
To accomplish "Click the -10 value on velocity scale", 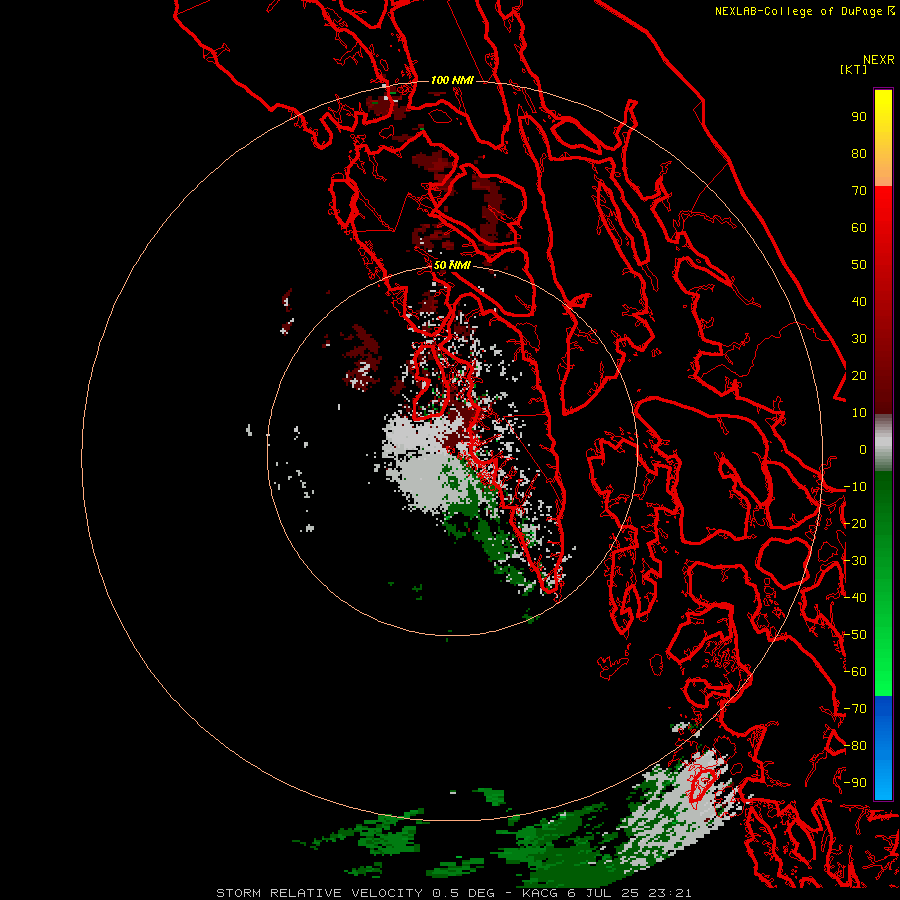I will point(855,487).
